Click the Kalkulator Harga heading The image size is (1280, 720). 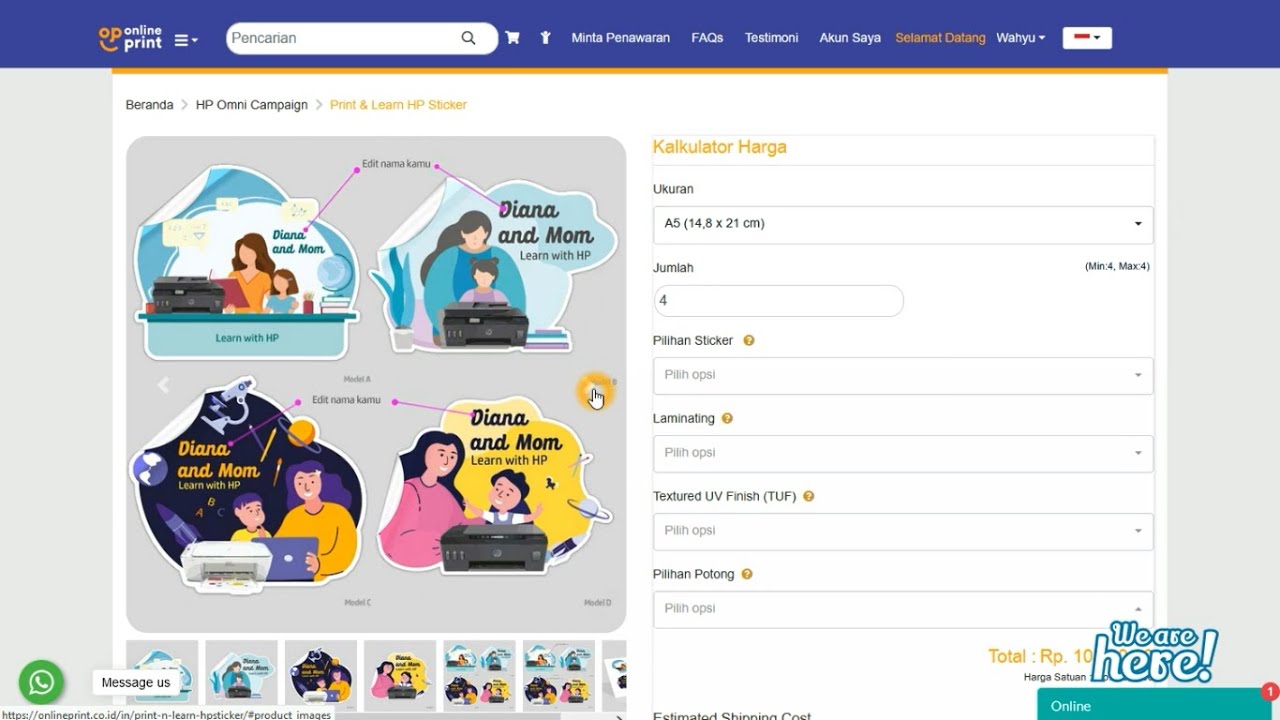720,147
